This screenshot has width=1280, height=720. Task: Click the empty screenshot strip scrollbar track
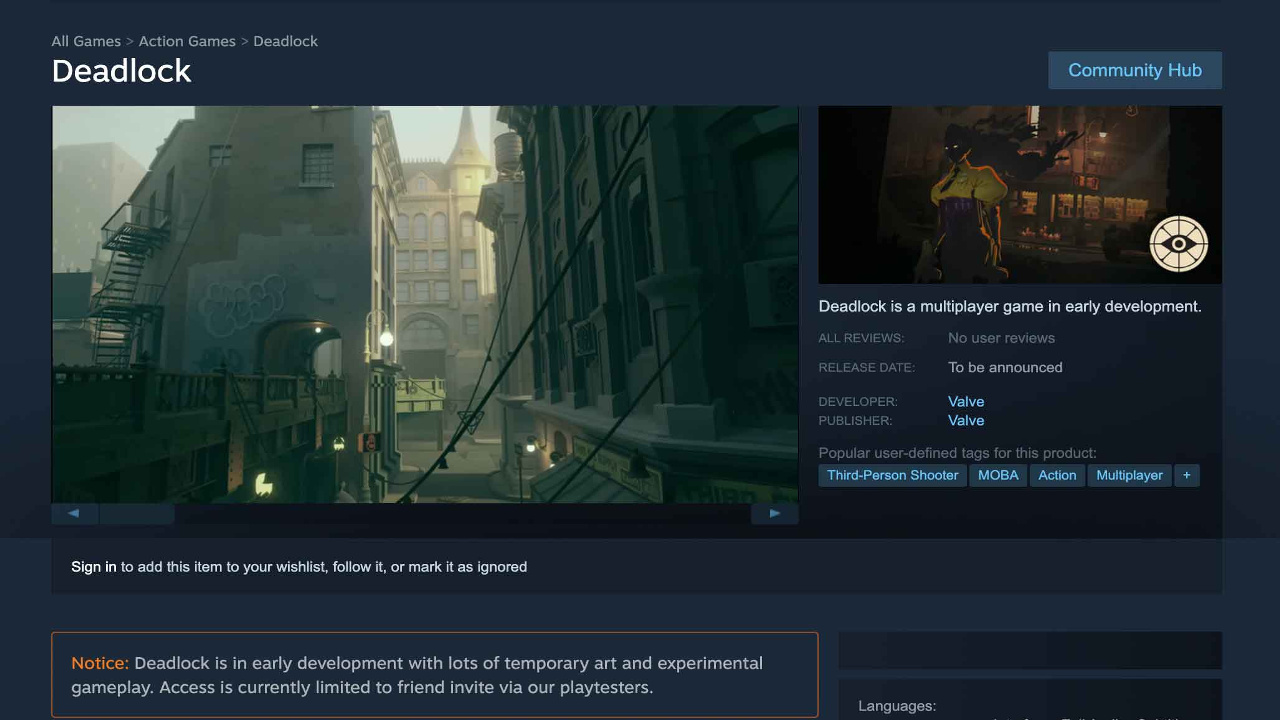(460, 514)
